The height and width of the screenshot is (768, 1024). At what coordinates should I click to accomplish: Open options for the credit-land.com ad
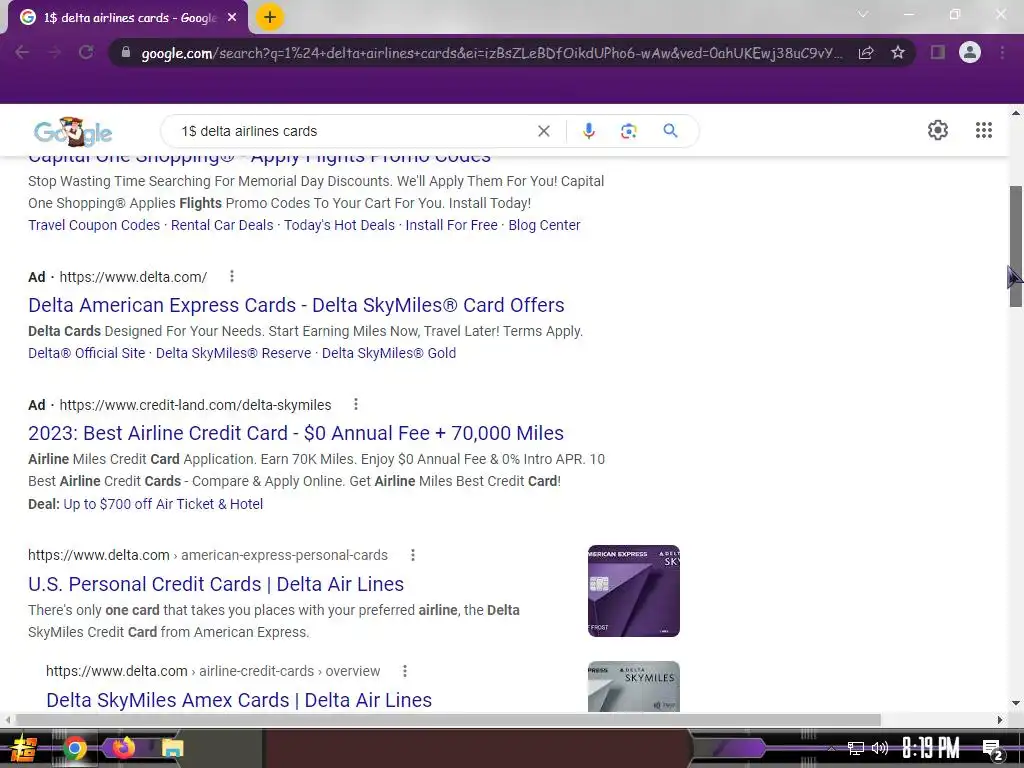tap(356, 404)
